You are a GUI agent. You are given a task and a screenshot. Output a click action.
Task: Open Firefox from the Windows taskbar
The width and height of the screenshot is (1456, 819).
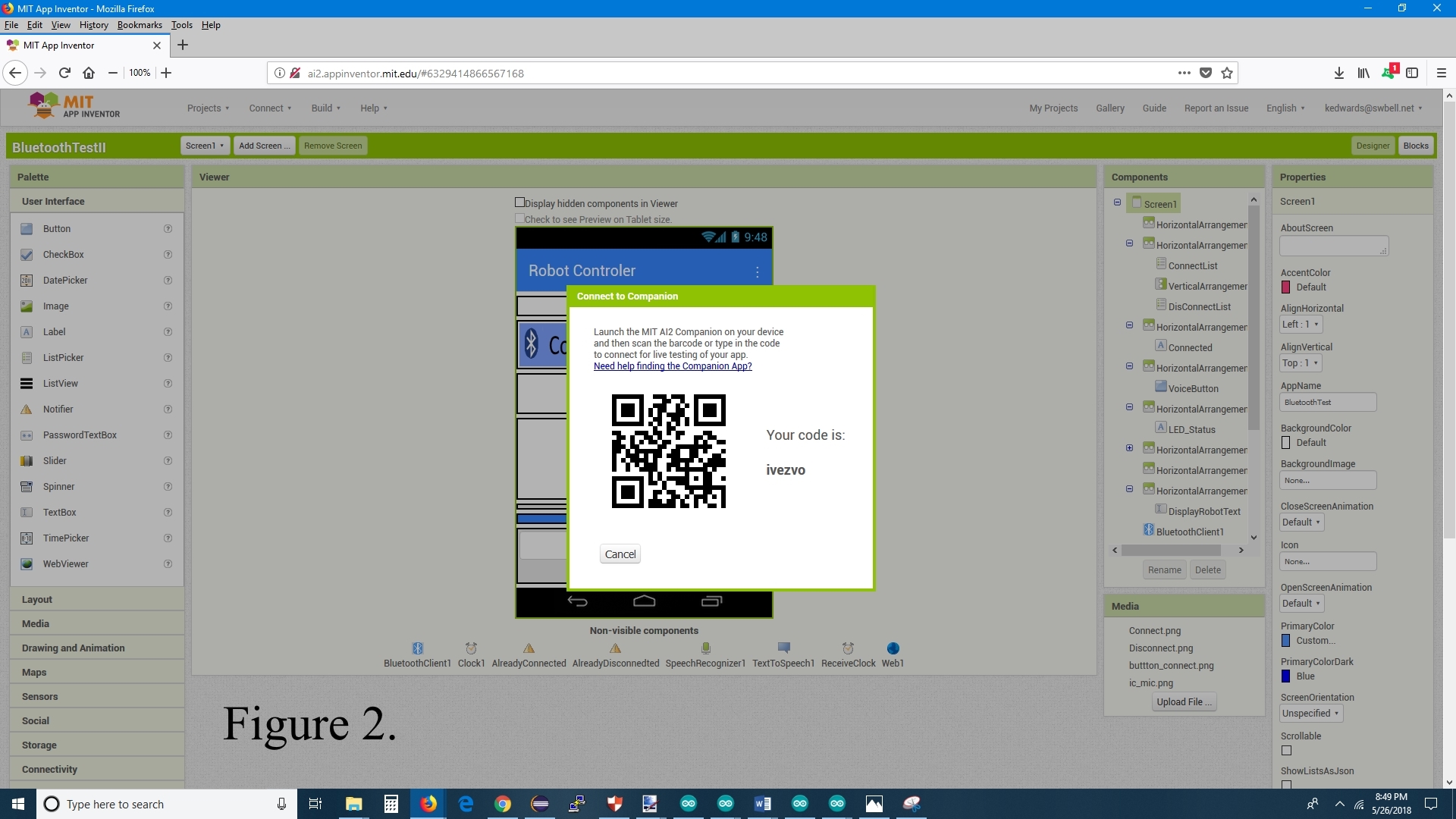[428, 804]
